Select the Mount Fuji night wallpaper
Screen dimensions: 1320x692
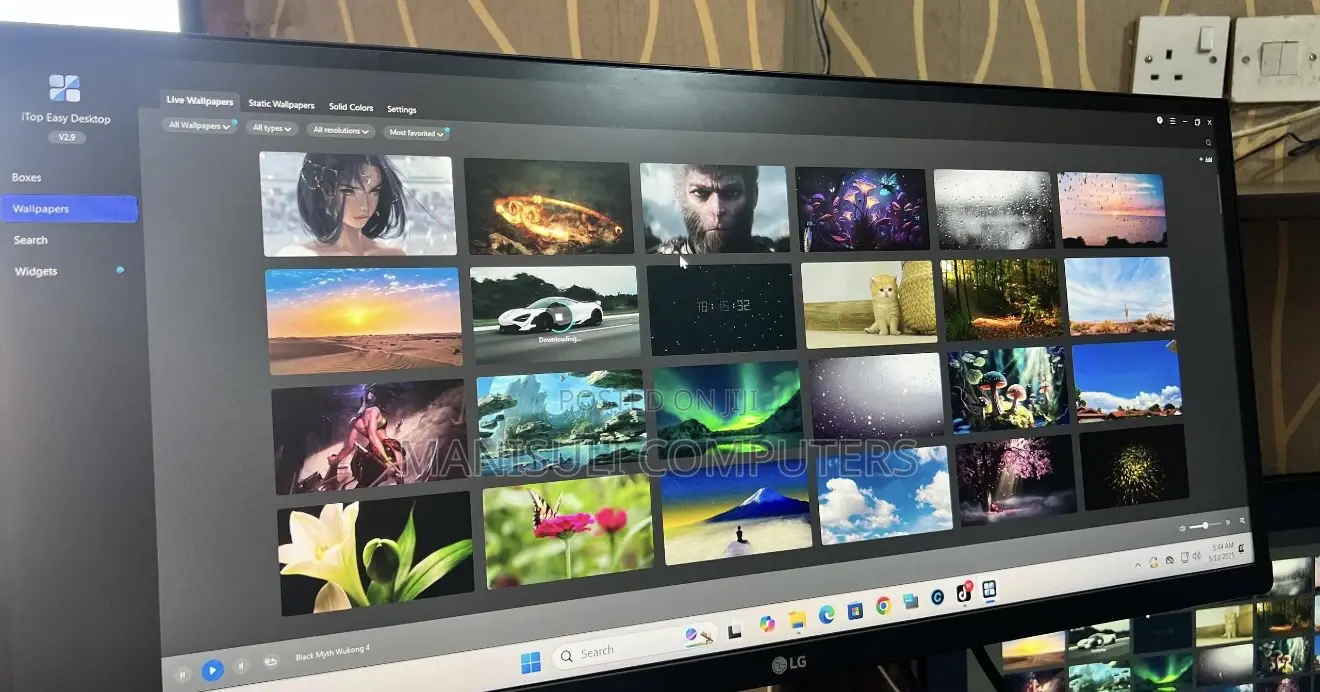coord(737,512)
